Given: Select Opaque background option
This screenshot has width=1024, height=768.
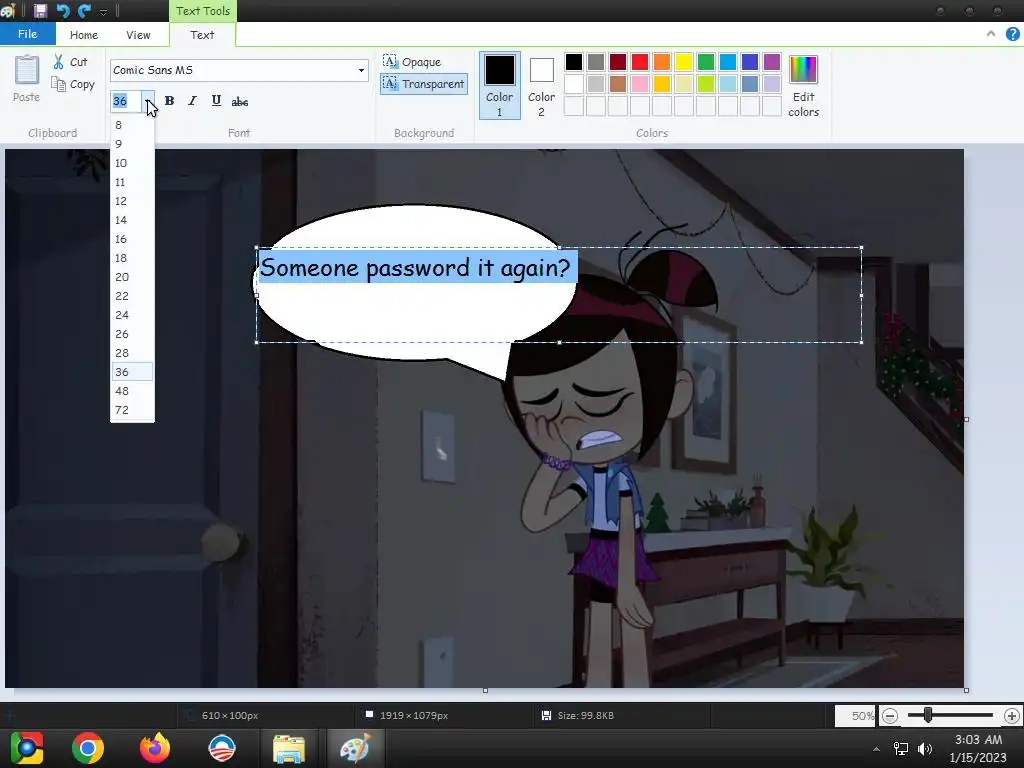Looking at the screenshot, I should click(x=412, y=62).
